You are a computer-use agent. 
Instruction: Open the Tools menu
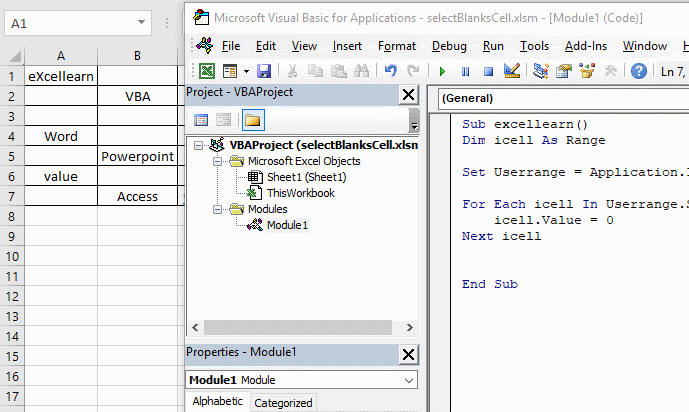click(534, 46)
